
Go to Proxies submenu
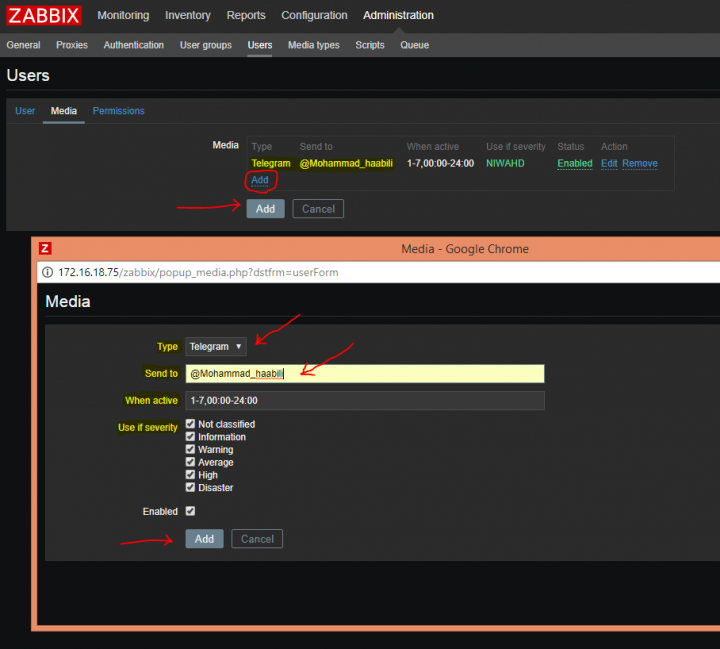(72, 45)
